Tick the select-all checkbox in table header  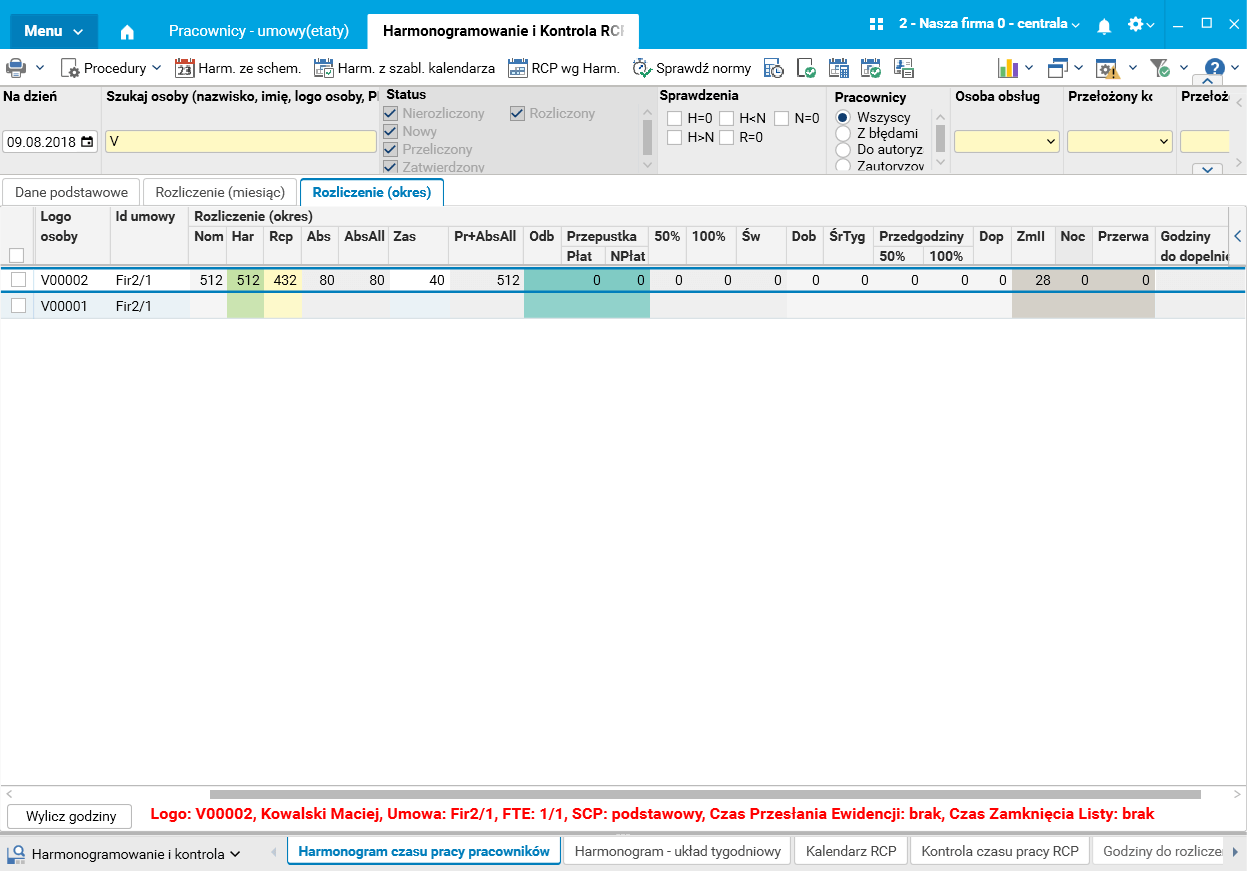pos(16,255)
